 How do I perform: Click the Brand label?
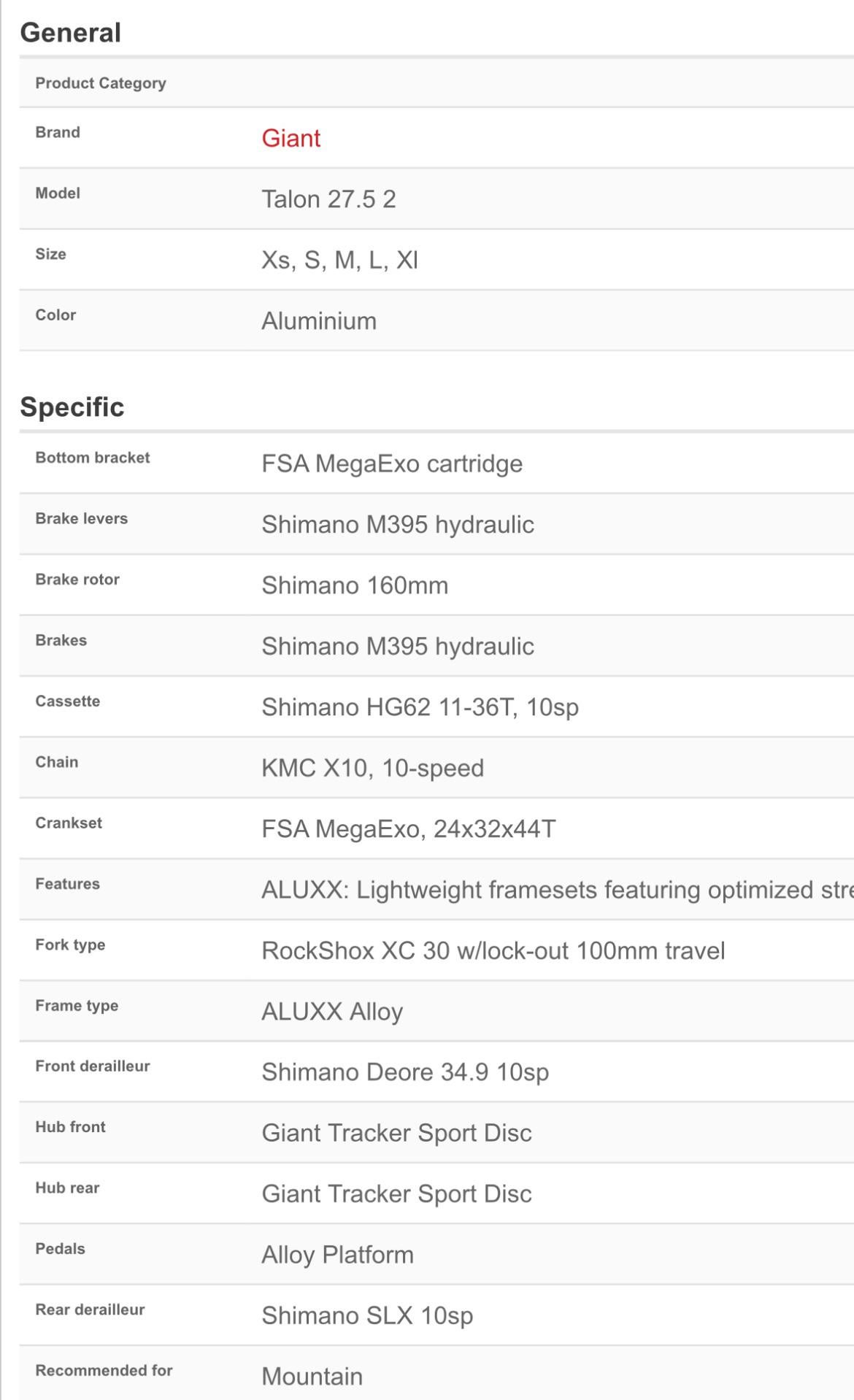pos(58,132)
